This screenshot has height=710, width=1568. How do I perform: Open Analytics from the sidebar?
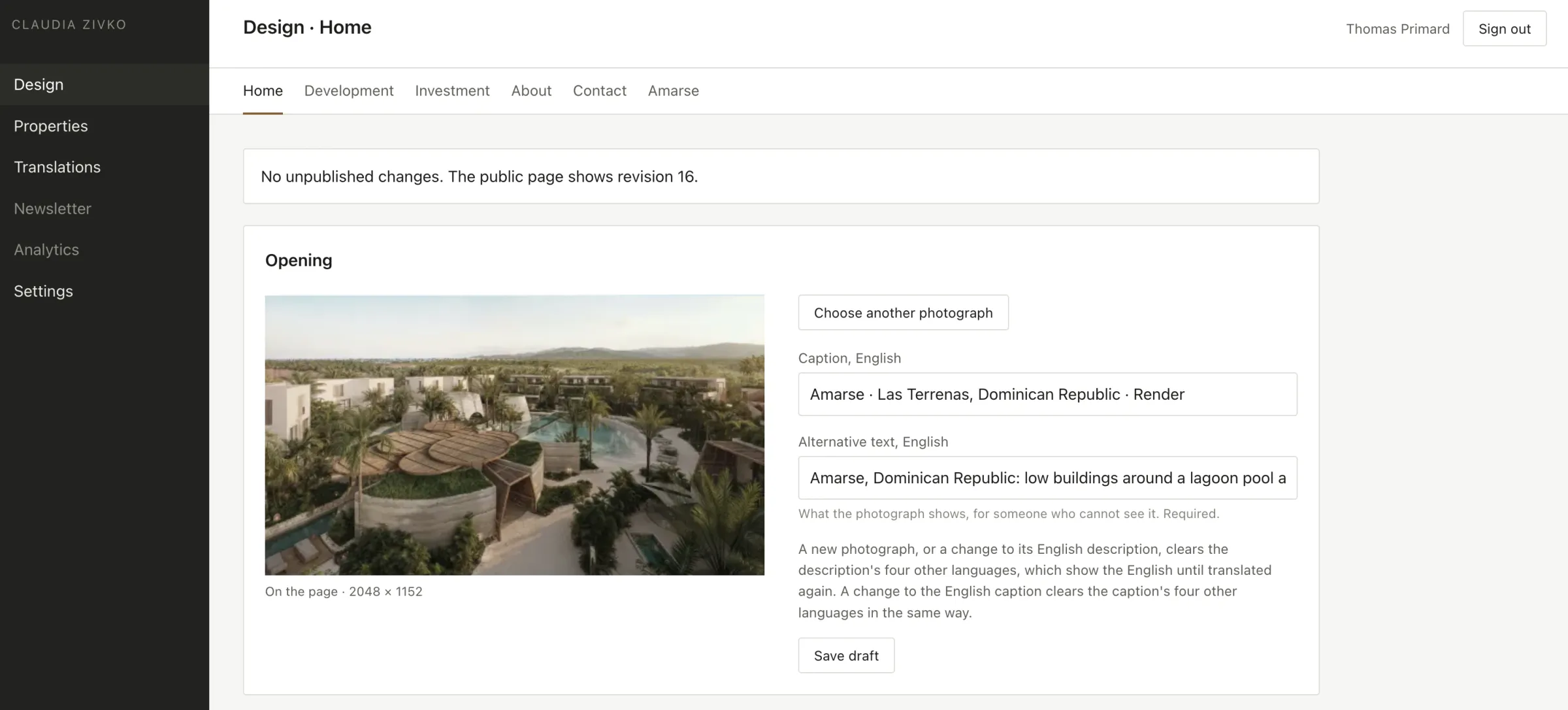105,250
